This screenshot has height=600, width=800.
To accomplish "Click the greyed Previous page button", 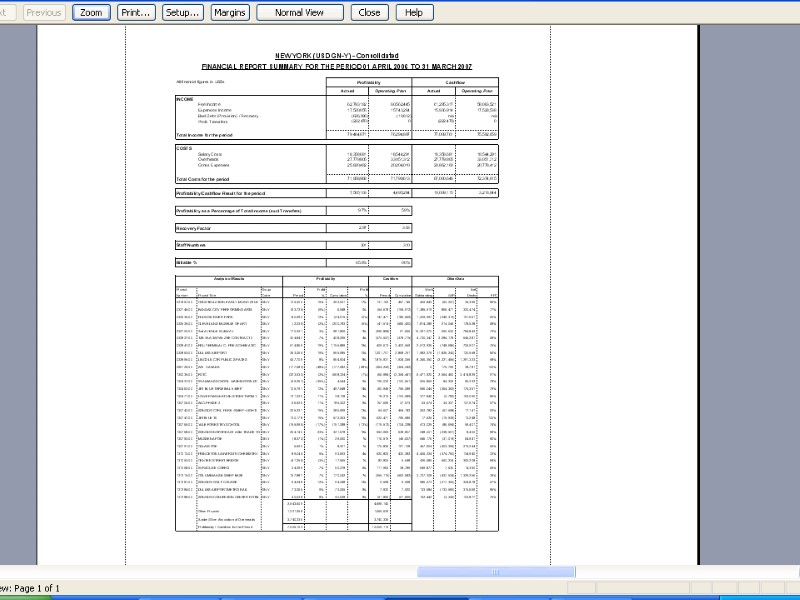I will pyautogui.click(x=44, y=13).
